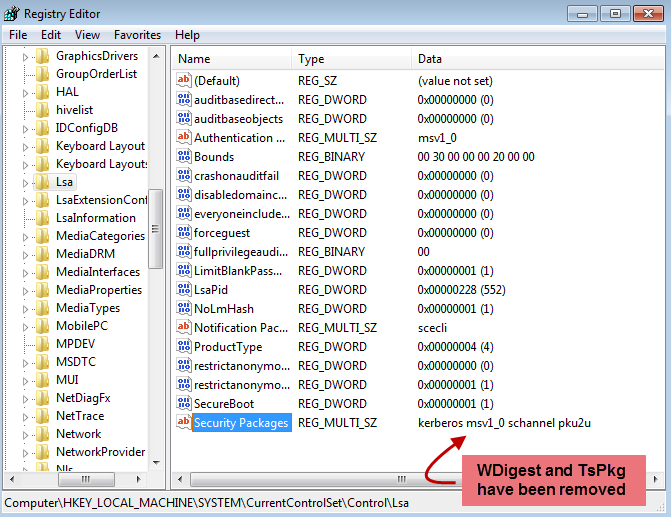Expand the GraphicsDrivers tree node

coord(26,57)
